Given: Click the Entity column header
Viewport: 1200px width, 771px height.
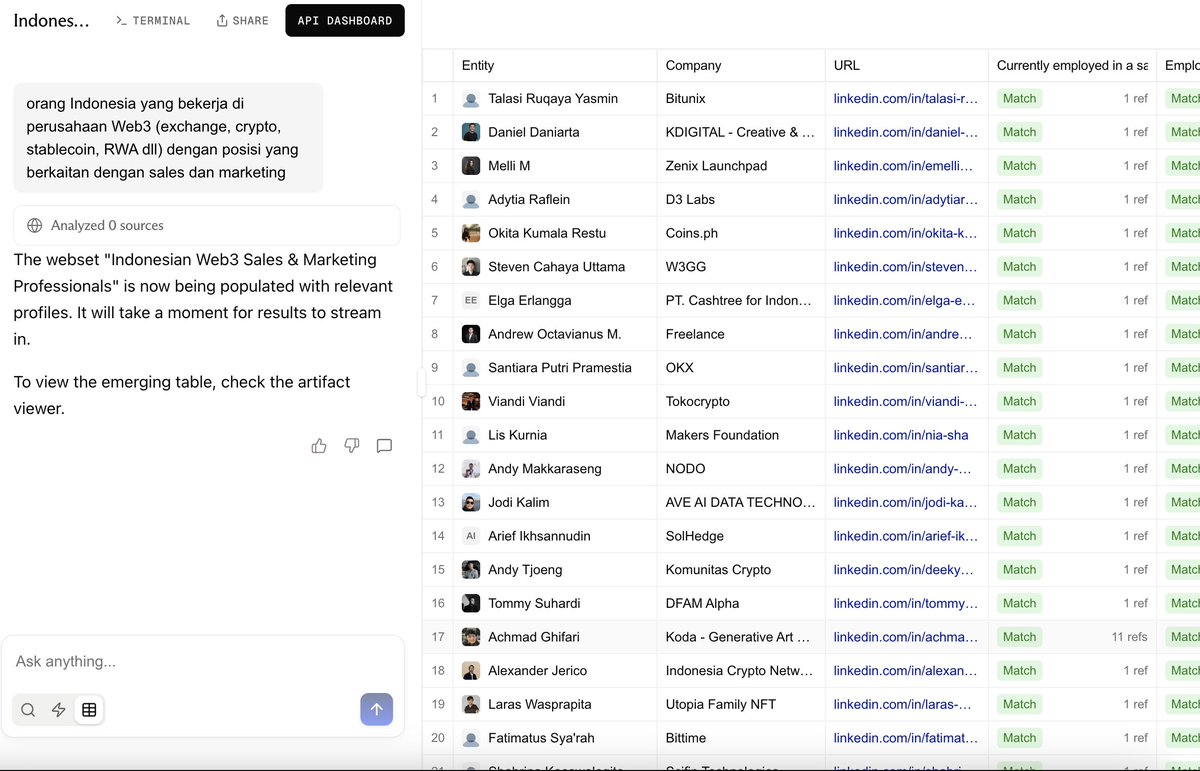Looking at the screenshot, I should click(x=555, y=65).
